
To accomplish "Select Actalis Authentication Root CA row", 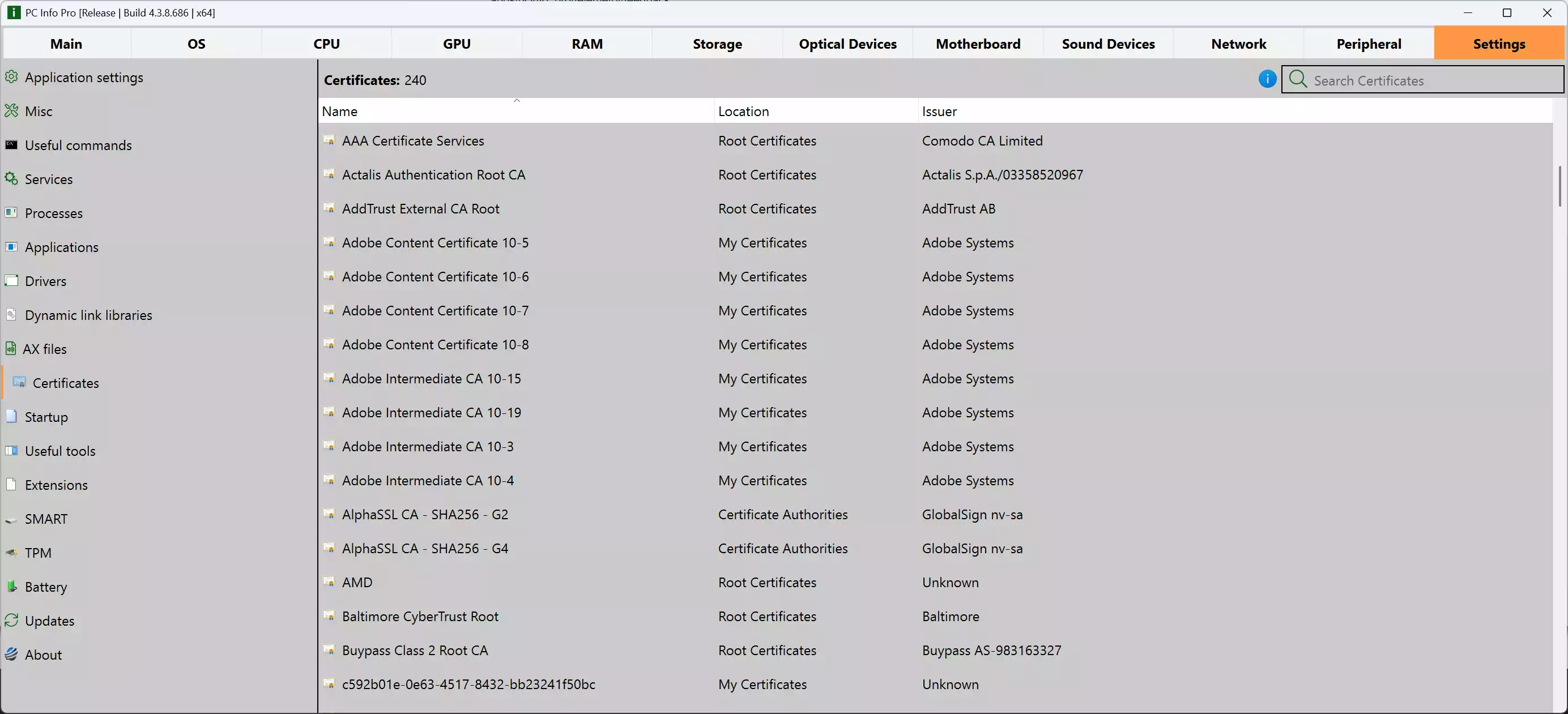I will pos(936,174).
